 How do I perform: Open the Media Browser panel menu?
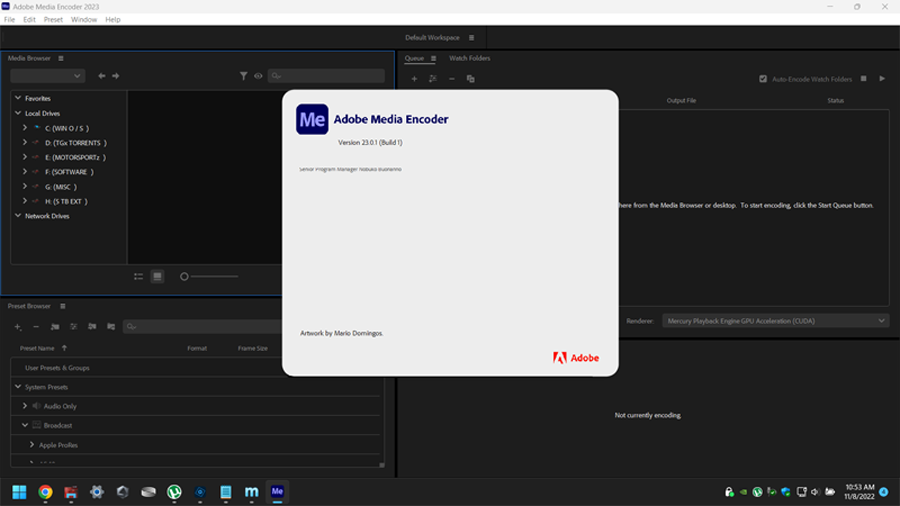61,59
